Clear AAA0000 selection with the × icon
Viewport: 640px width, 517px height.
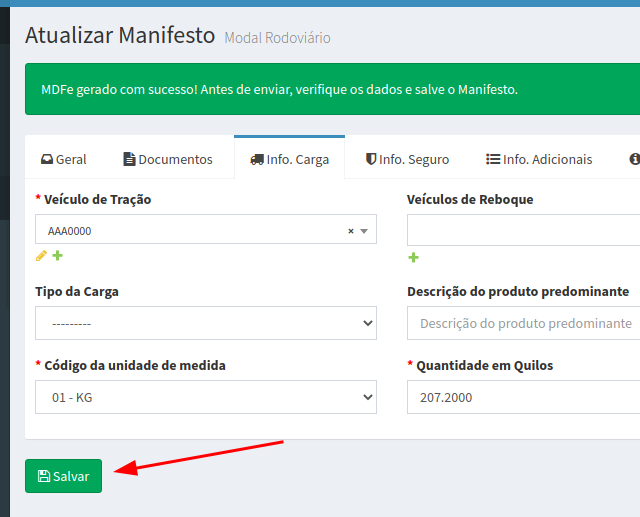pyautogui.click(x=351, y=231)
